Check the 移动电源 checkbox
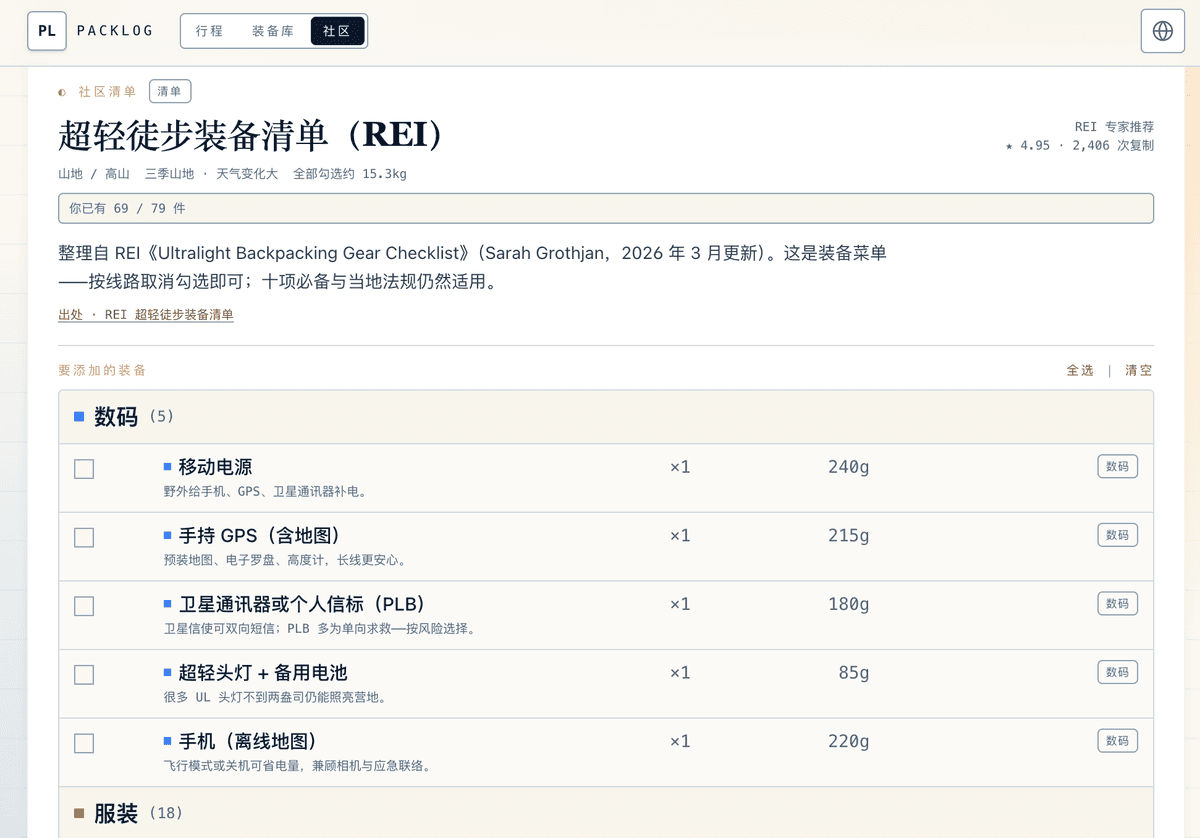The width and height of the screenshot is (1200, 838). (x=84, y=469)
